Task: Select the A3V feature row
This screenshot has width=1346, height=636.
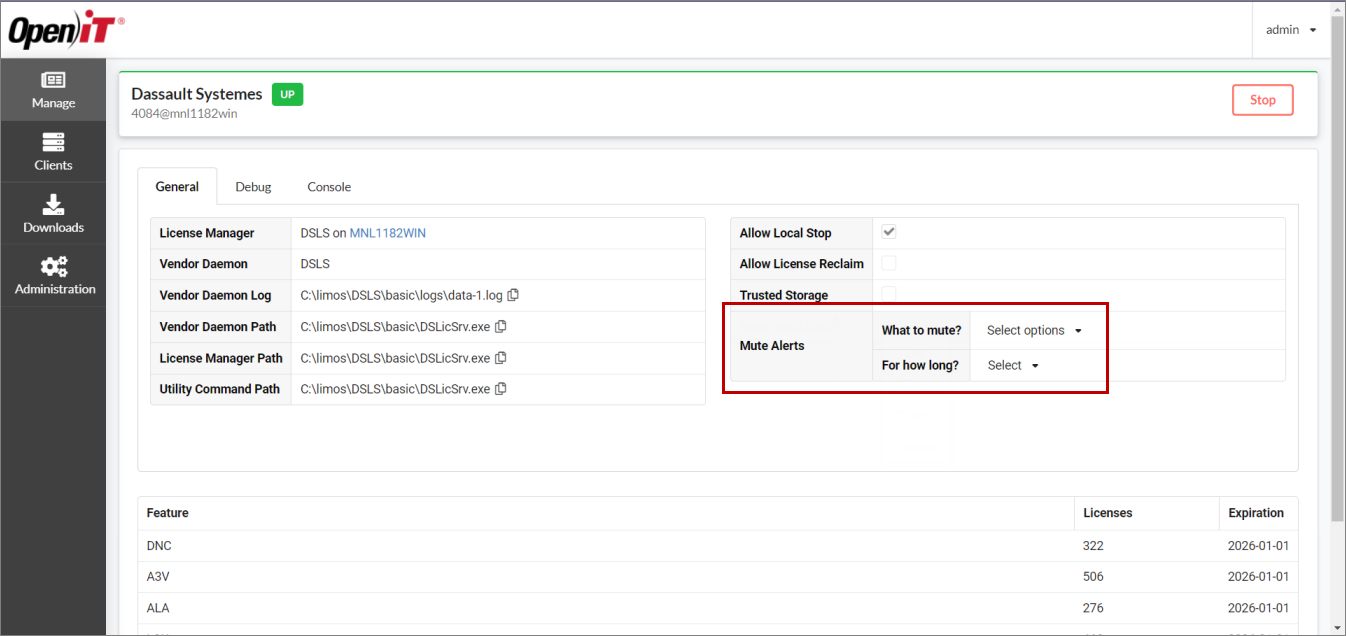Action: coord(718,577)
